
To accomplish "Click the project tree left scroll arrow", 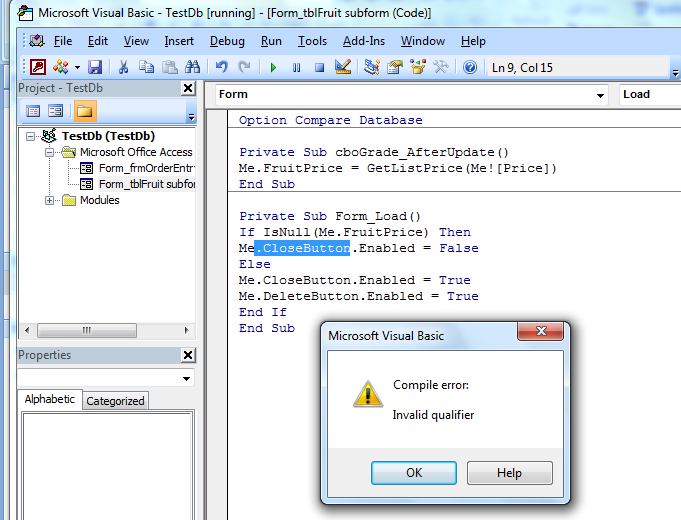I will [x=27, y=331].
